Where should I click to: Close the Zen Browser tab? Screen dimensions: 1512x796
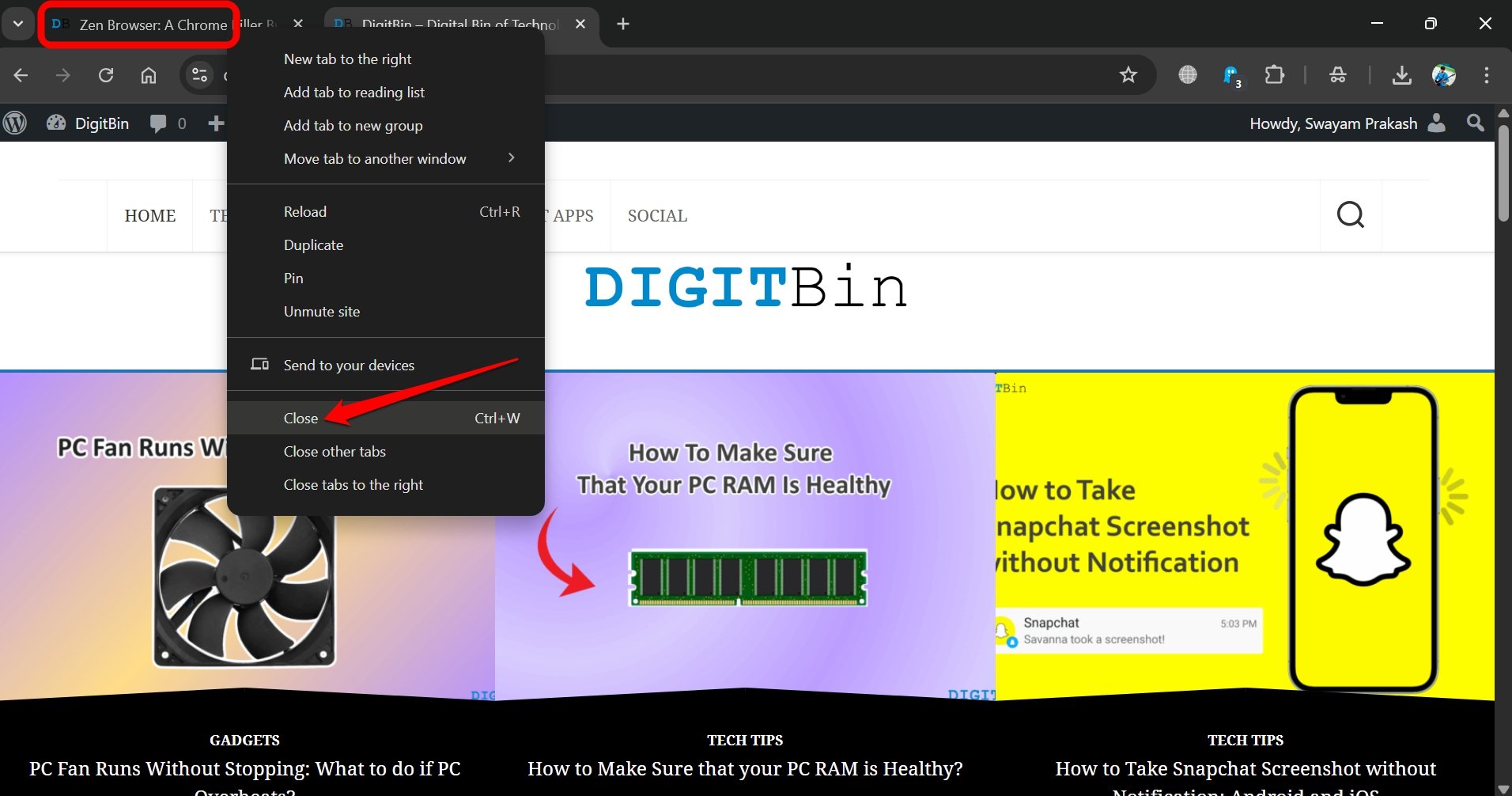click(x=298, y=24)
